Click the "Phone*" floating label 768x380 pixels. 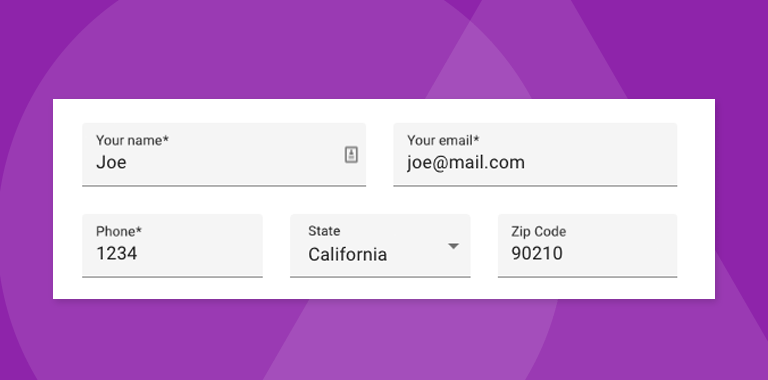point(119,231)
